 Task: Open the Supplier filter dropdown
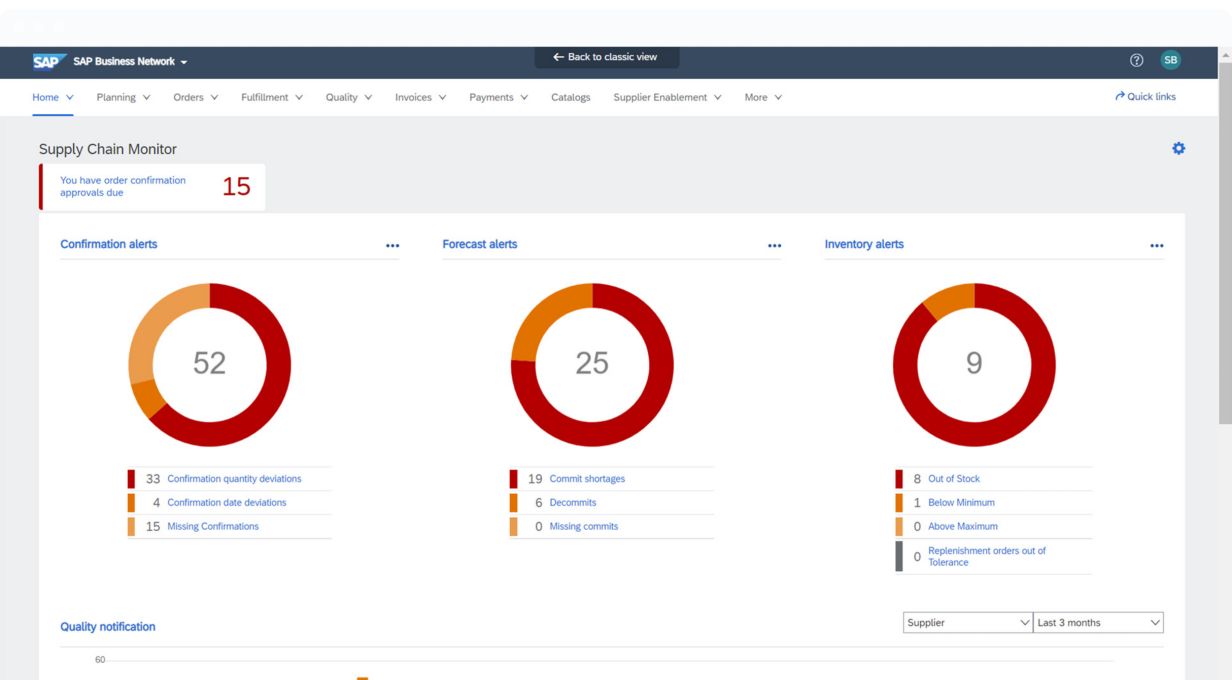point(967,623)
